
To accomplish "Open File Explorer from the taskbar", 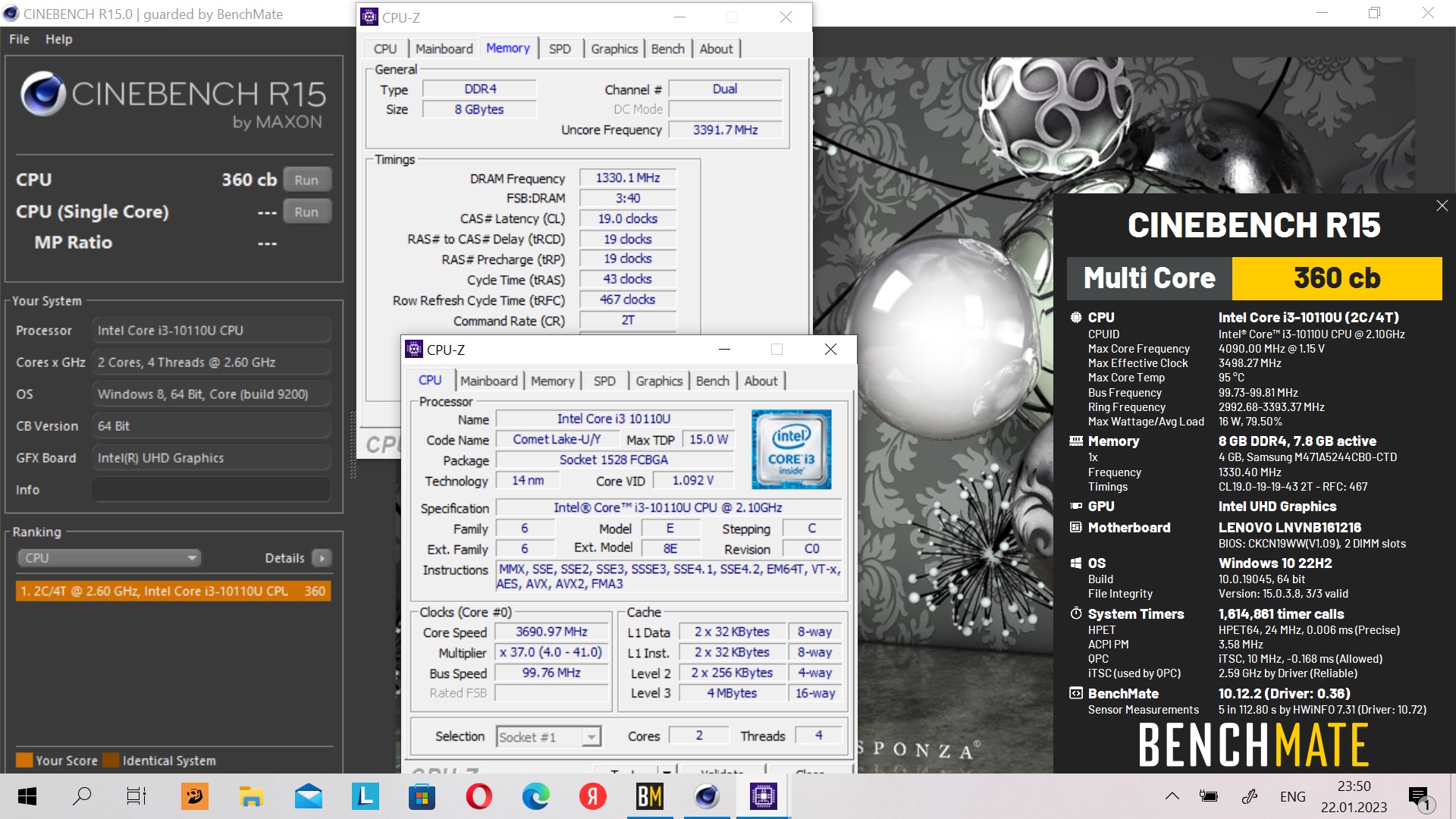I will pyautogui.click(x=251, y=796).
